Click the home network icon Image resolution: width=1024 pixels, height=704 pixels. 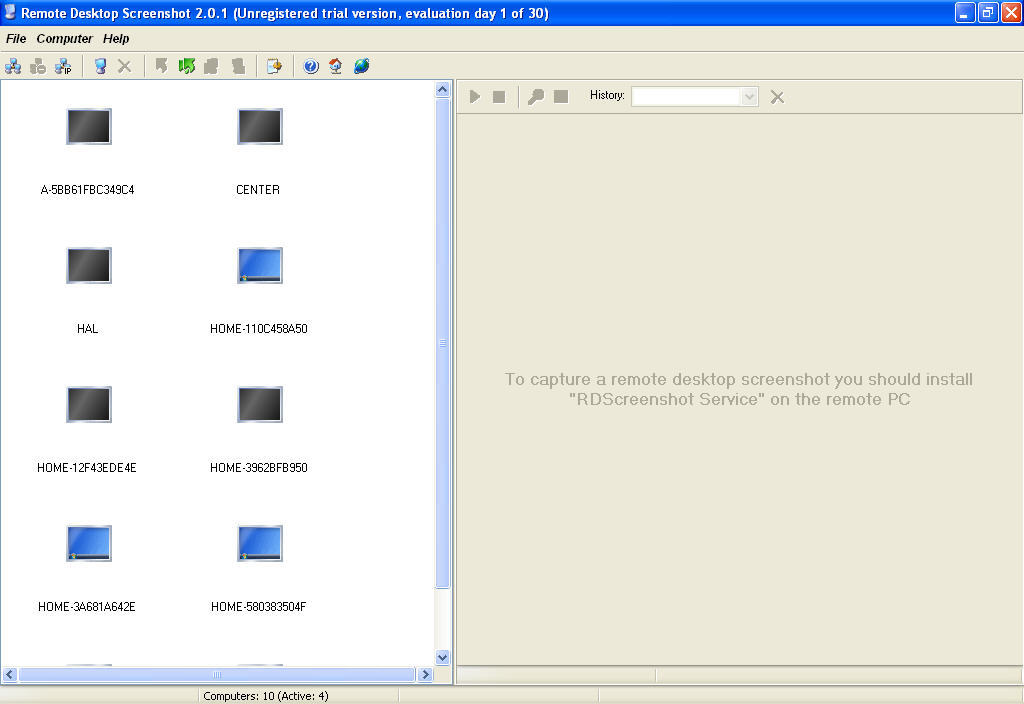click(x=337, y=66)
